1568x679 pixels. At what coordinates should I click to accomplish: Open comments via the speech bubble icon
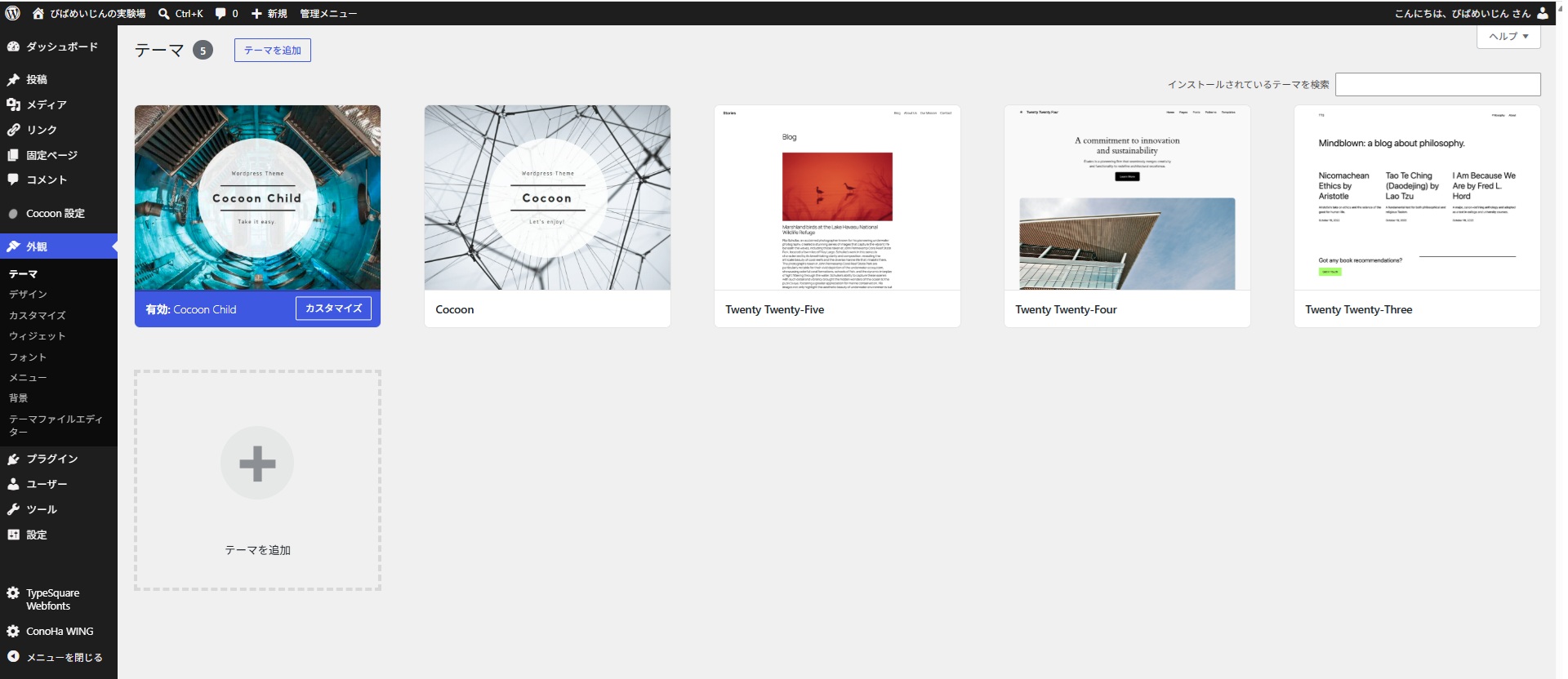(x=220, y=14)
